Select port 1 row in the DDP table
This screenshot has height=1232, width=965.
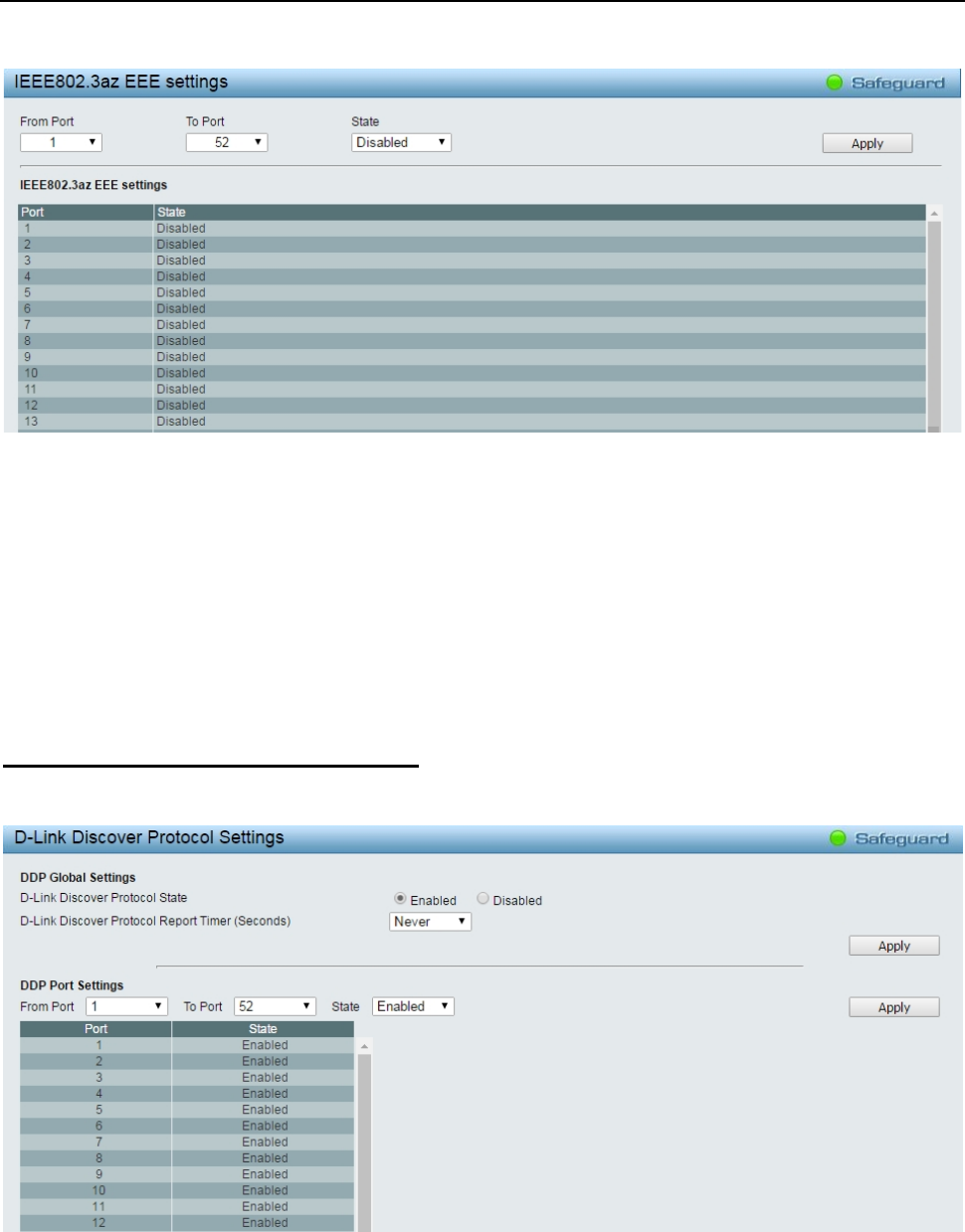187,1045
